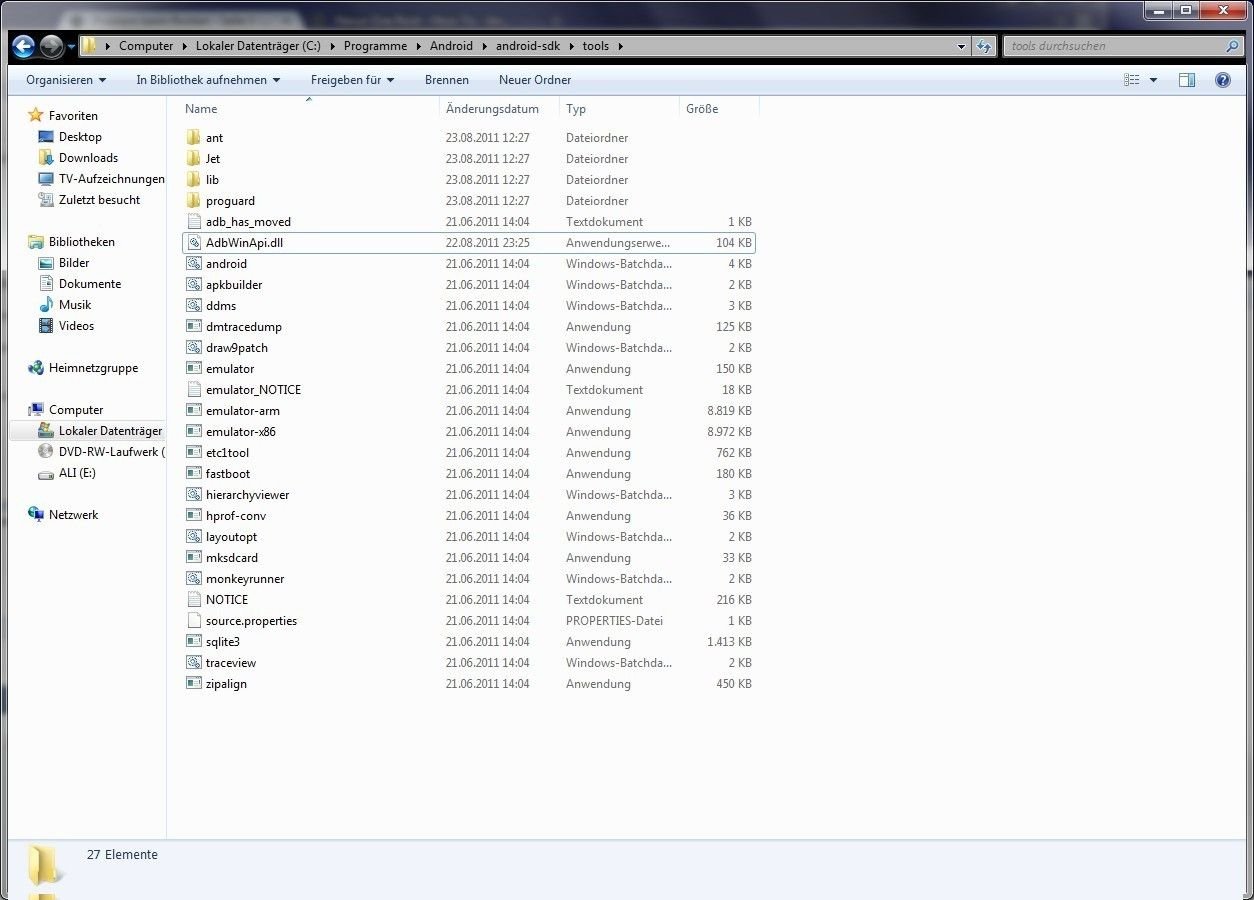This screenshot has height=900, width=1254.
Task: Select the AdbWinApi.dll file icon
Action: point(194,243)
